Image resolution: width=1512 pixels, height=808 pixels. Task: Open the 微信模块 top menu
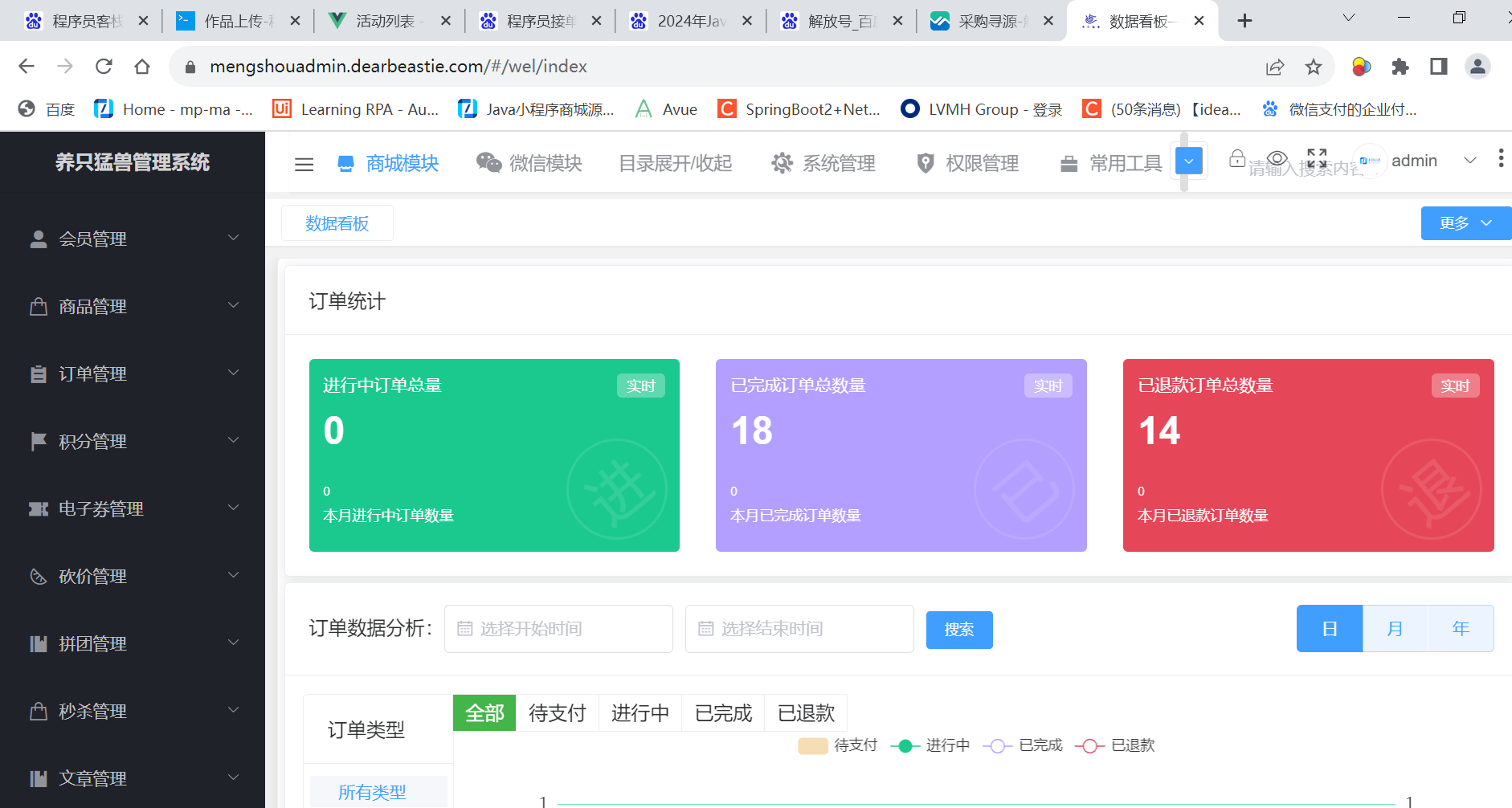click(529, 164)
